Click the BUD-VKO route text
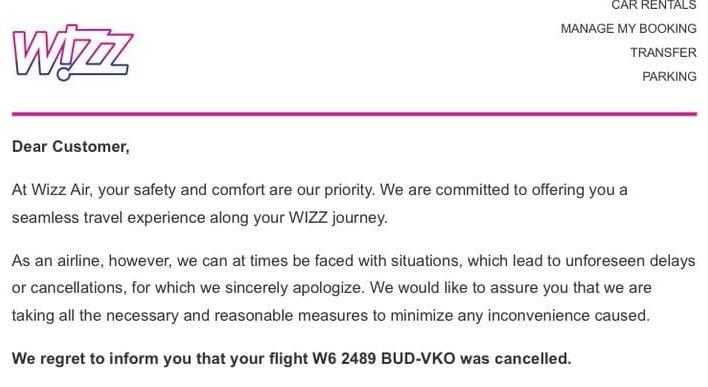This screenshot has height=387, width=708. [x=419, y=359]
